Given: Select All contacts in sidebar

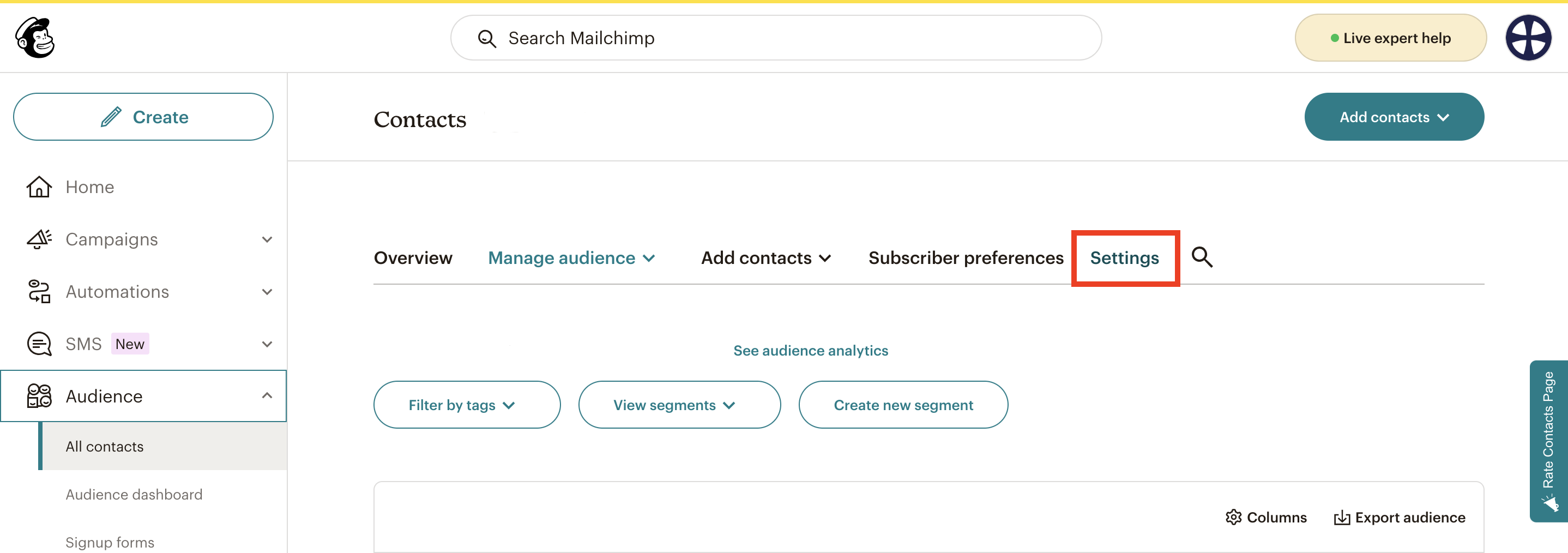Looking at the screenshot, I should (x=164, y=447).
